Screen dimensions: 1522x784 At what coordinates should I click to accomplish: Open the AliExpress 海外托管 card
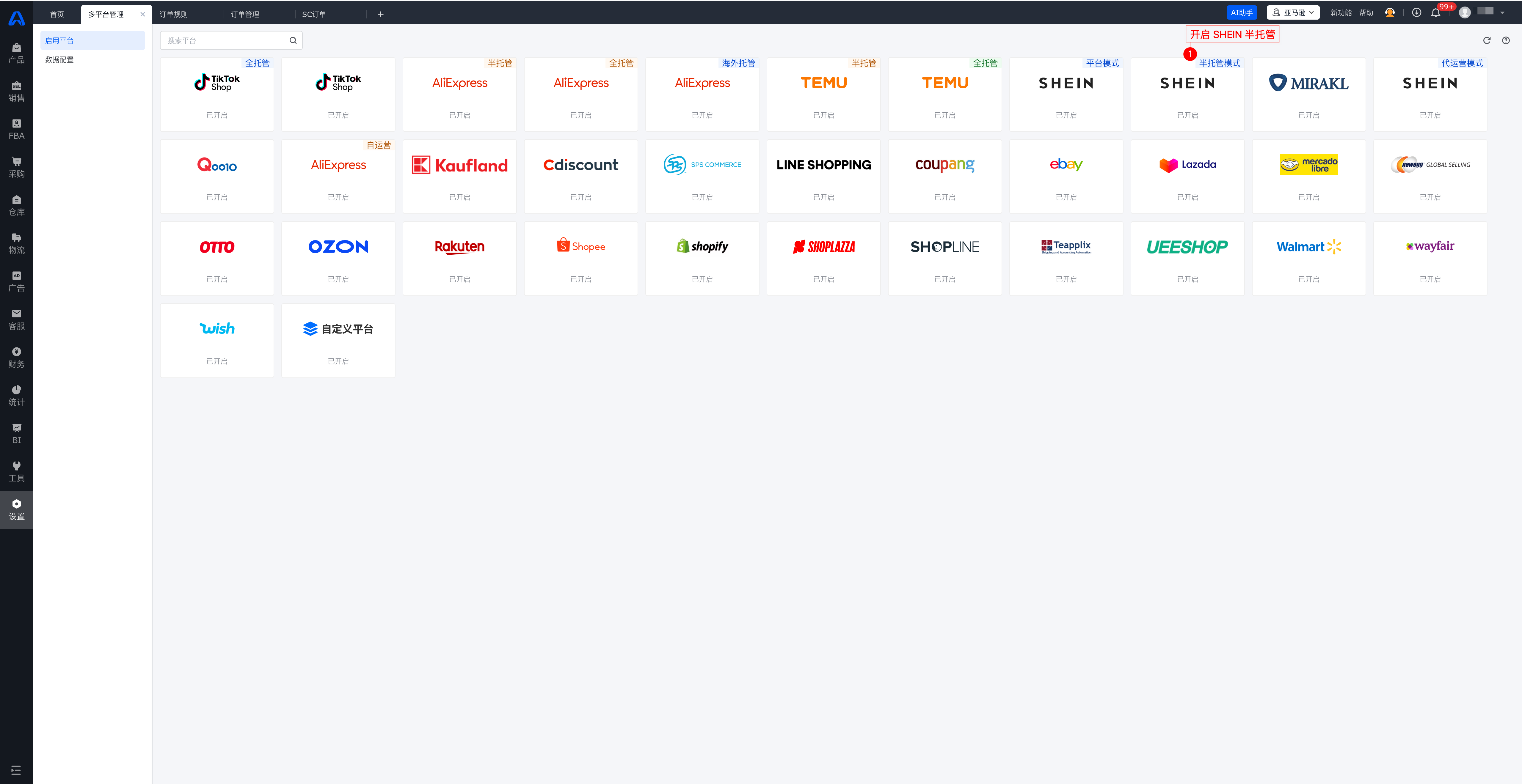coord(702,95)
